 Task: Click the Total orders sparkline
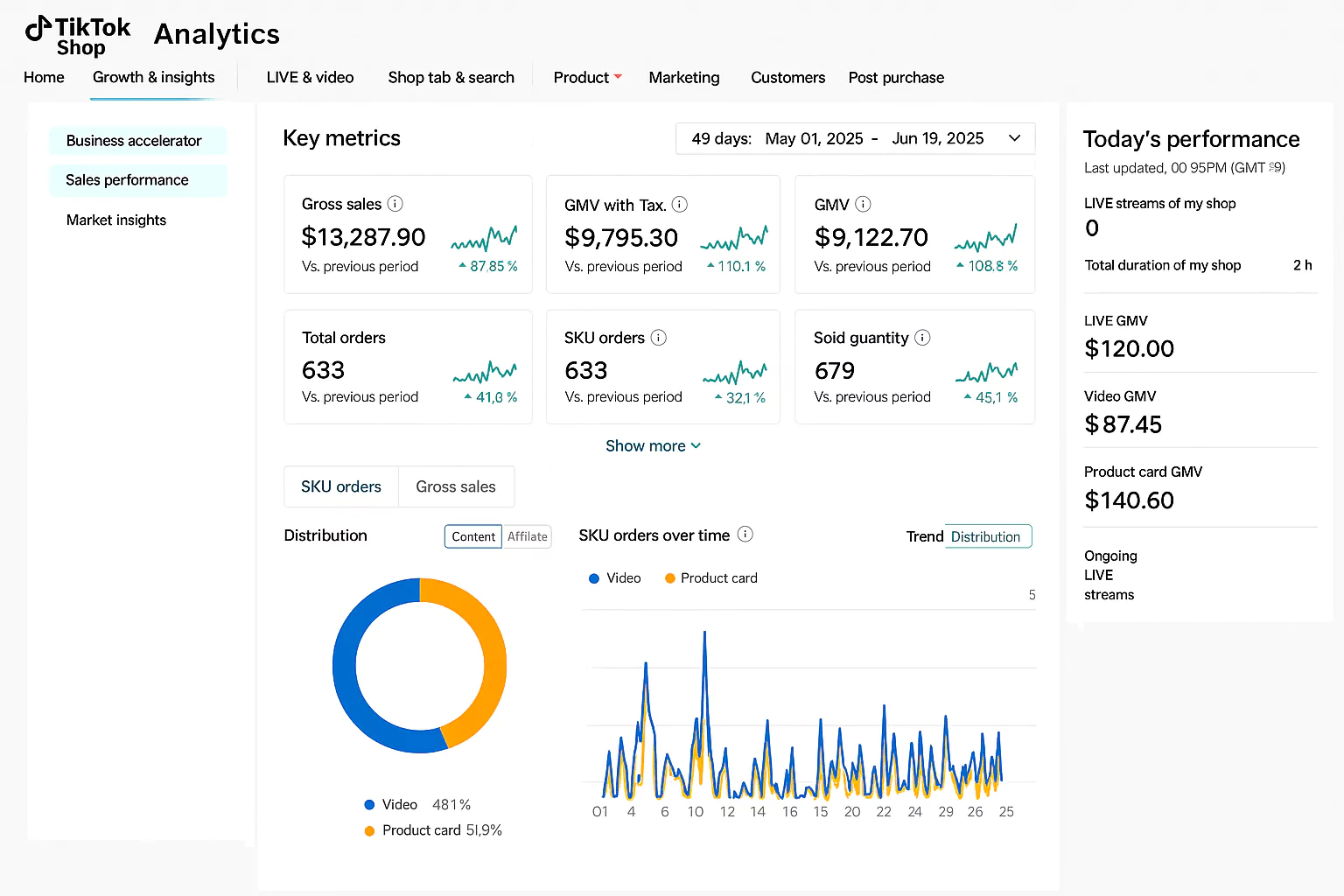point(485,371)
